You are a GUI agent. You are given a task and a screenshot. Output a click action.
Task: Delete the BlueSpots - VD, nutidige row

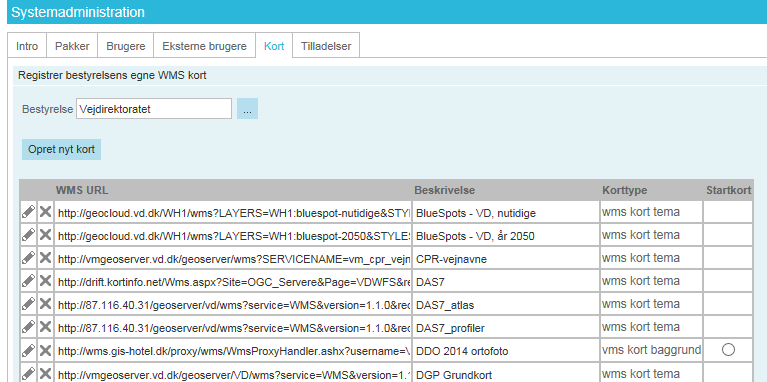pyautogui.click(x=45, y=212)
